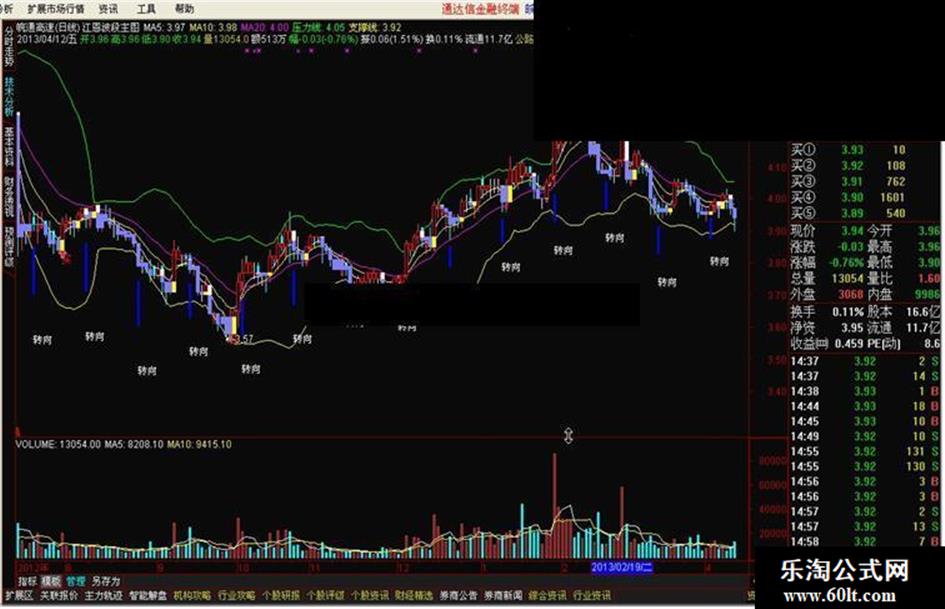Open the 扩展市场行情 menu

(x=56, y=8)
